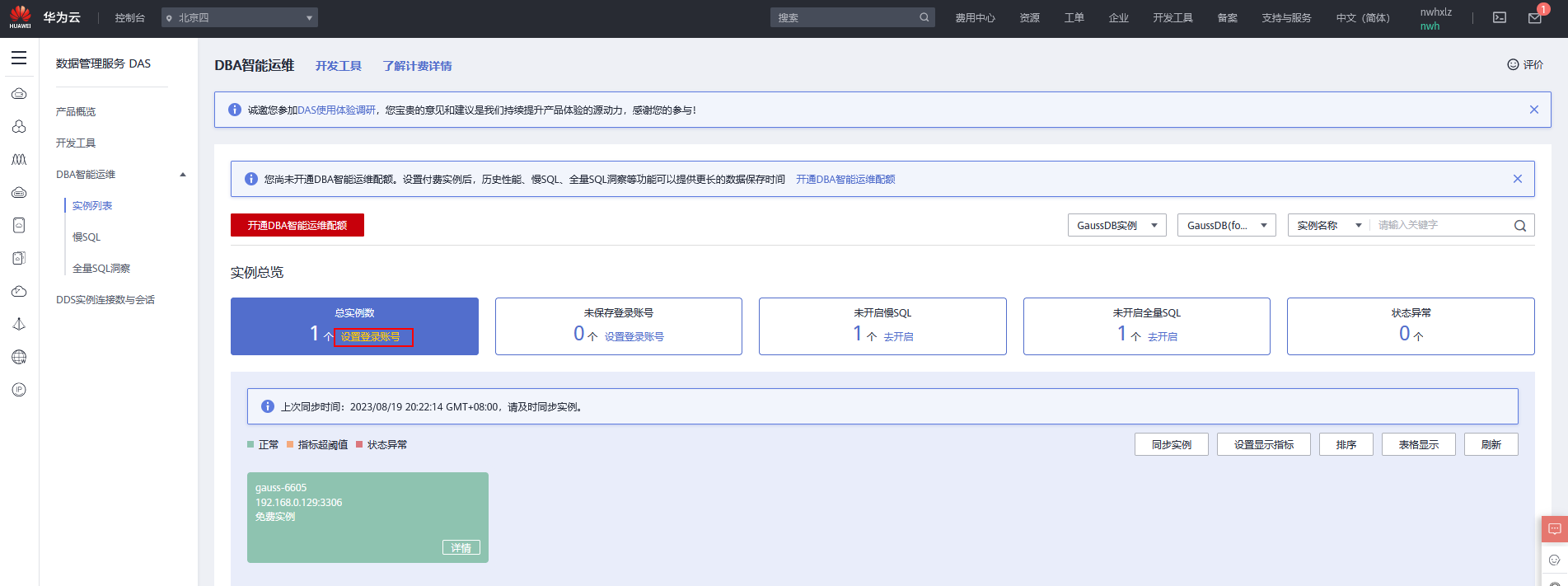The image size is (1568, 586).
Task: Focus the 请输入关键字 keyword input field
Action: click(x=1441, y=225)
